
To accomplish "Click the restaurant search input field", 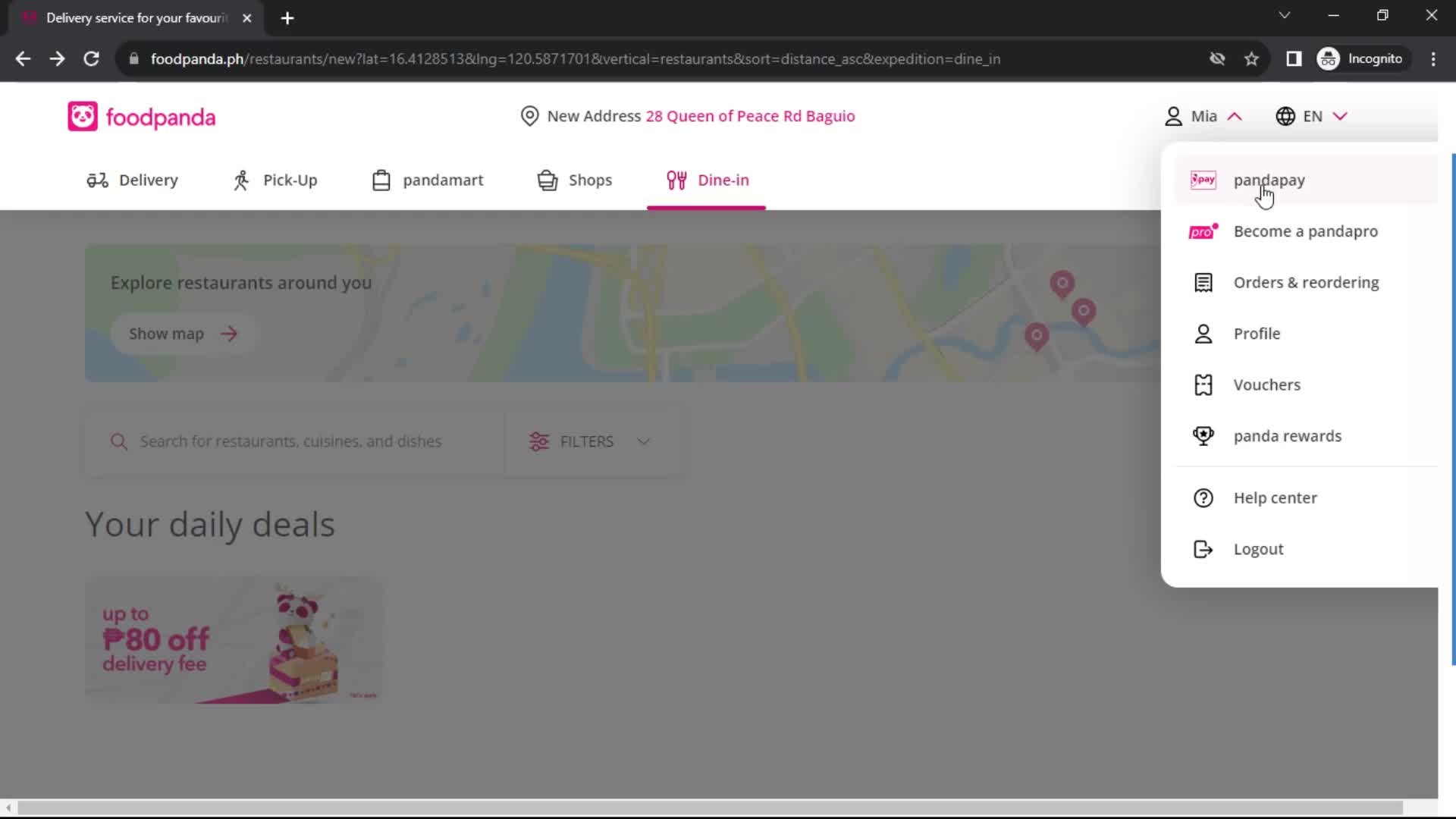I will tap(290, 441).
